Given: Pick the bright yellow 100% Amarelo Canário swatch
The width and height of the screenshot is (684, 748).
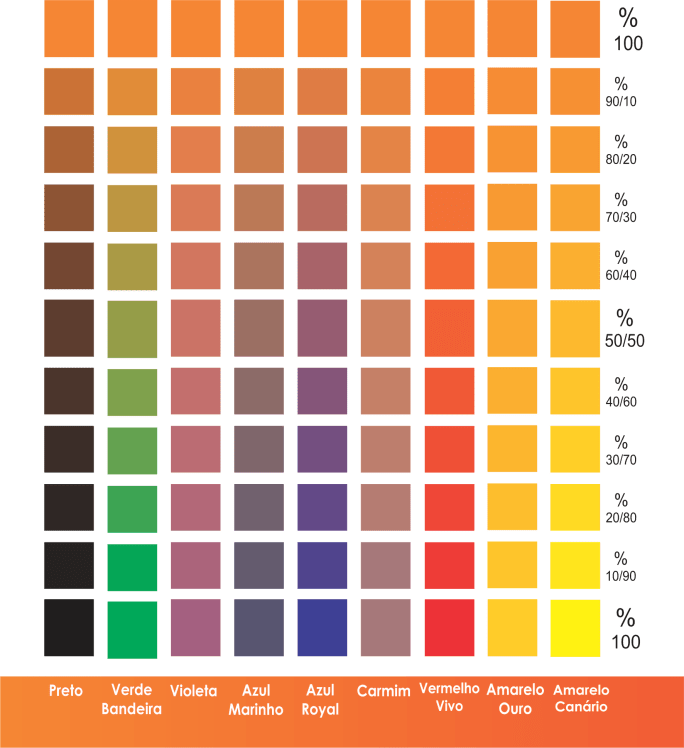Looking at the screenshot, I should [575, 628].
